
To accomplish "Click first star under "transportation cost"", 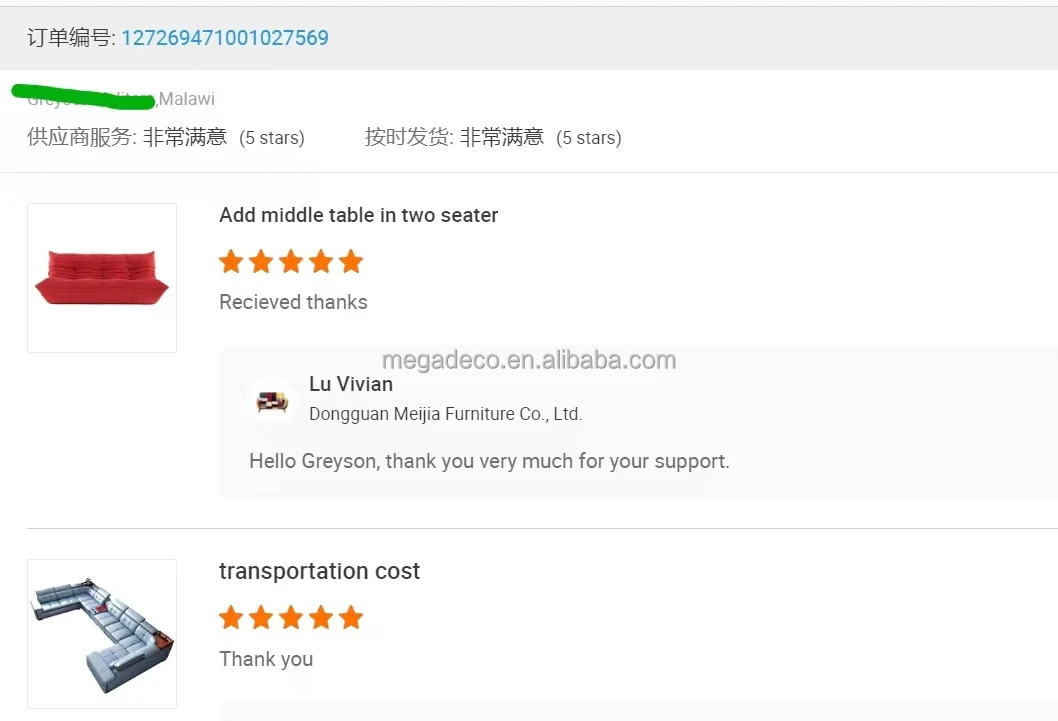I will click(231, 618).
